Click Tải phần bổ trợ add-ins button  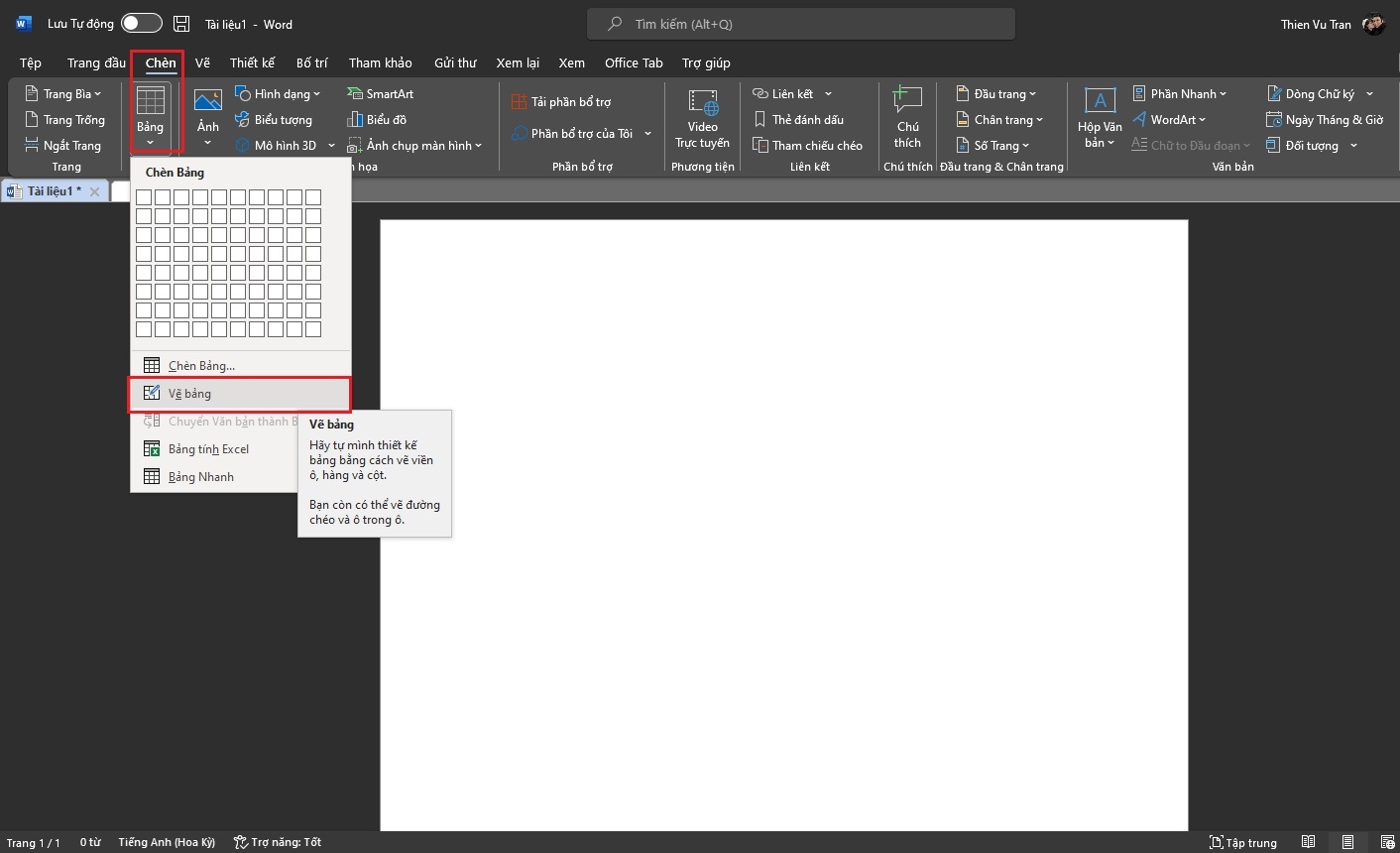(561, 102)
